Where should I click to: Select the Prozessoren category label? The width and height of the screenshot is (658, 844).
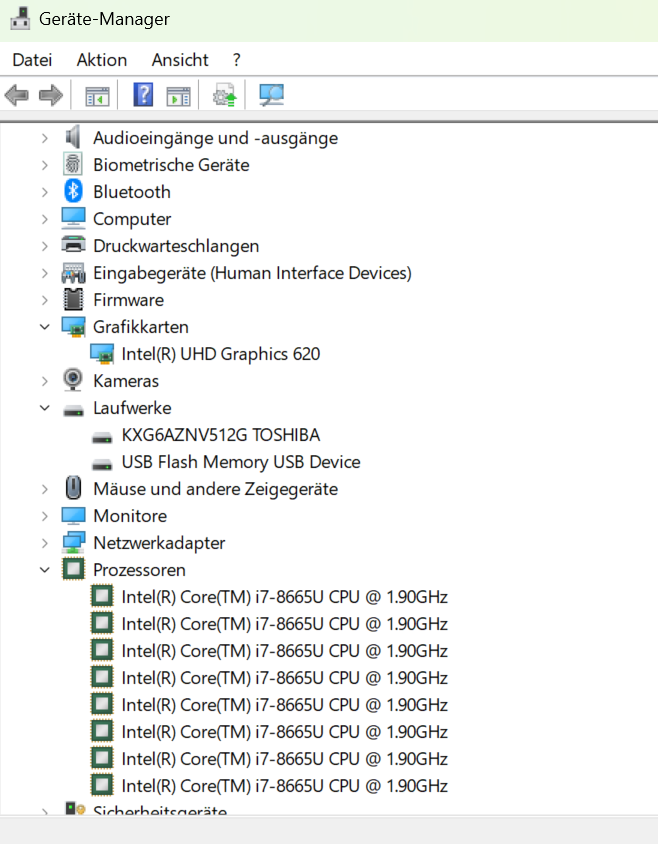[x=139, y=569]
